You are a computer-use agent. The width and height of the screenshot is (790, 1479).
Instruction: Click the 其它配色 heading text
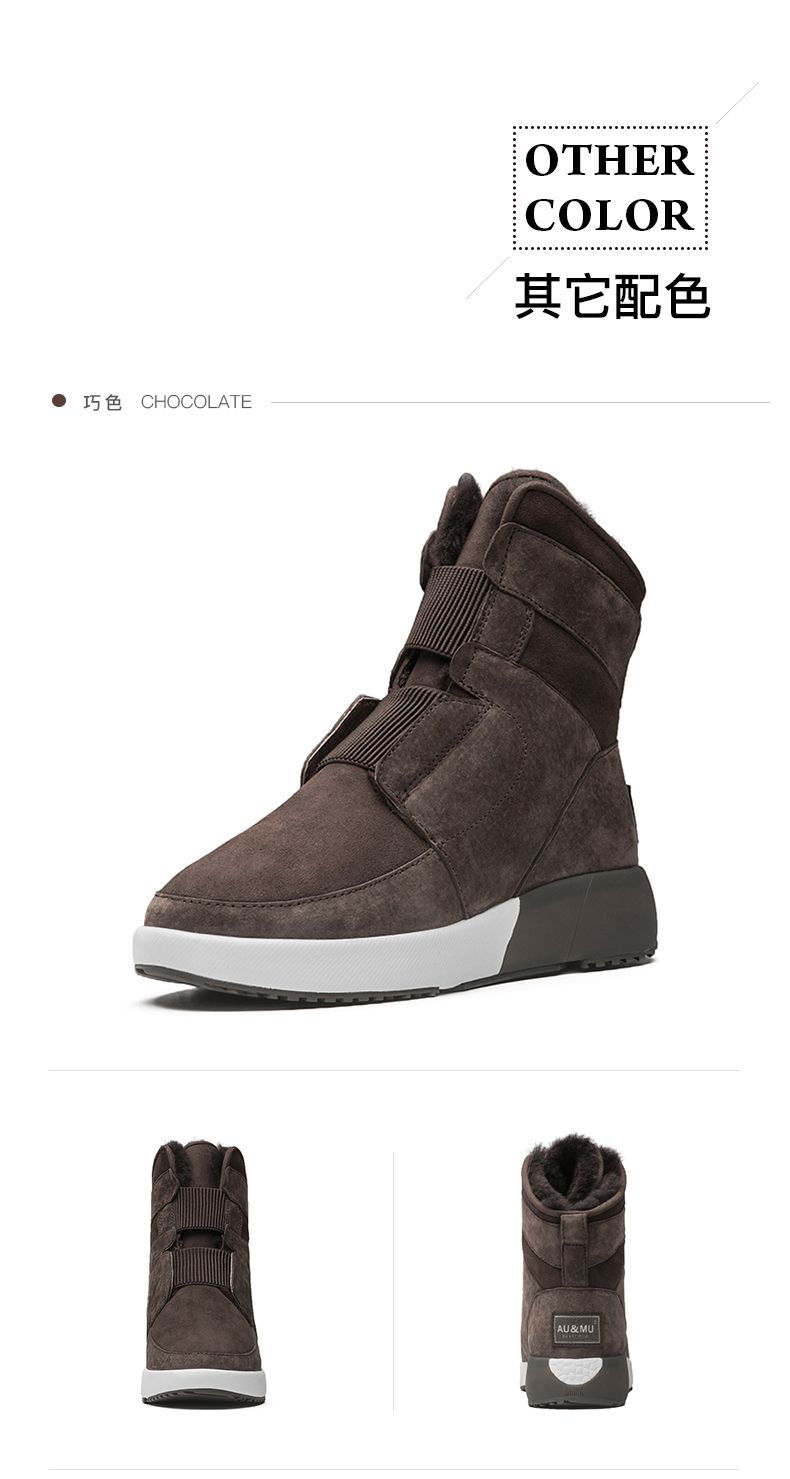click(612, 295)
